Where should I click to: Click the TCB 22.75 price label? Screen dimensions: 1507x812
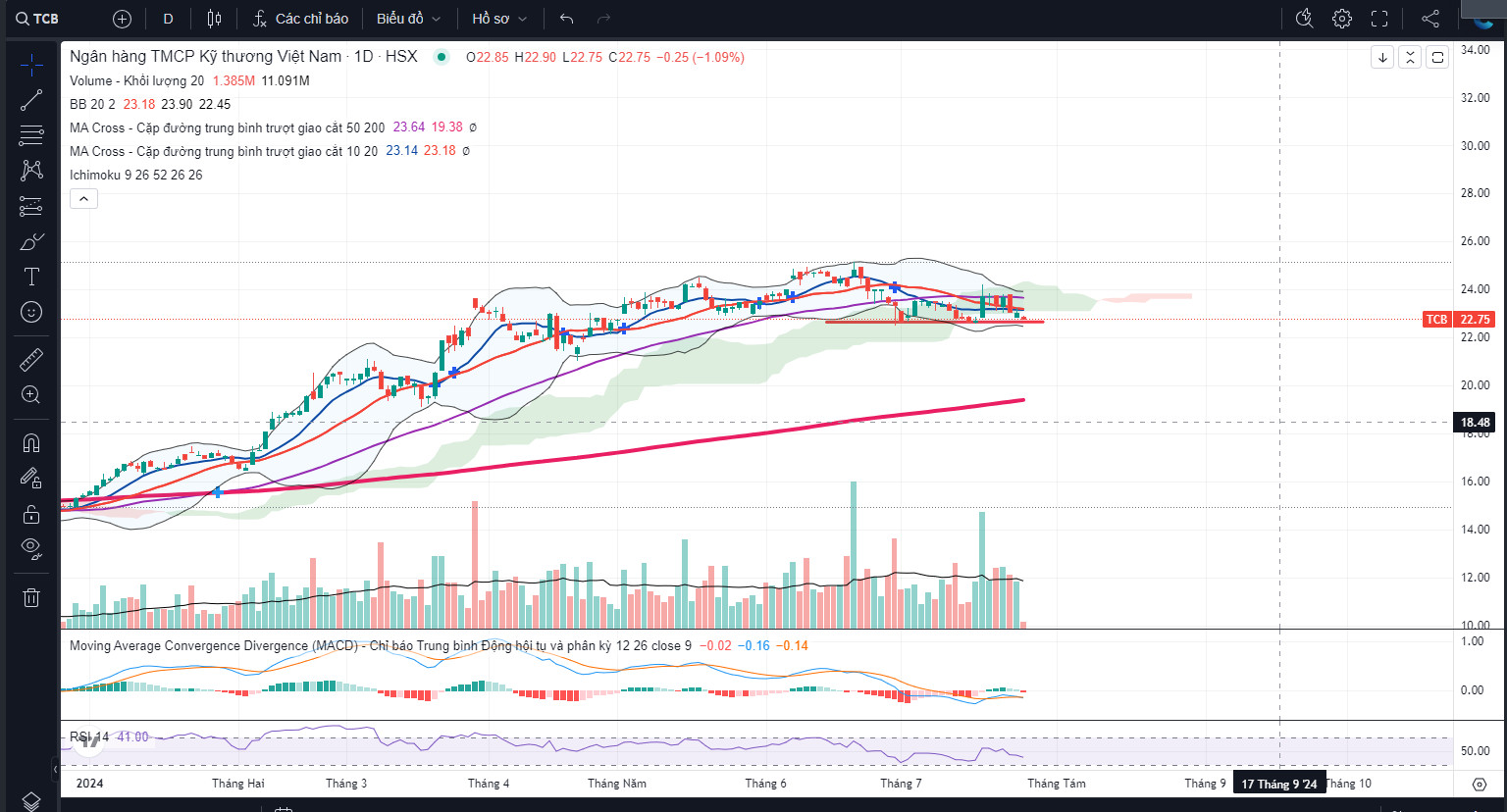1459,320
